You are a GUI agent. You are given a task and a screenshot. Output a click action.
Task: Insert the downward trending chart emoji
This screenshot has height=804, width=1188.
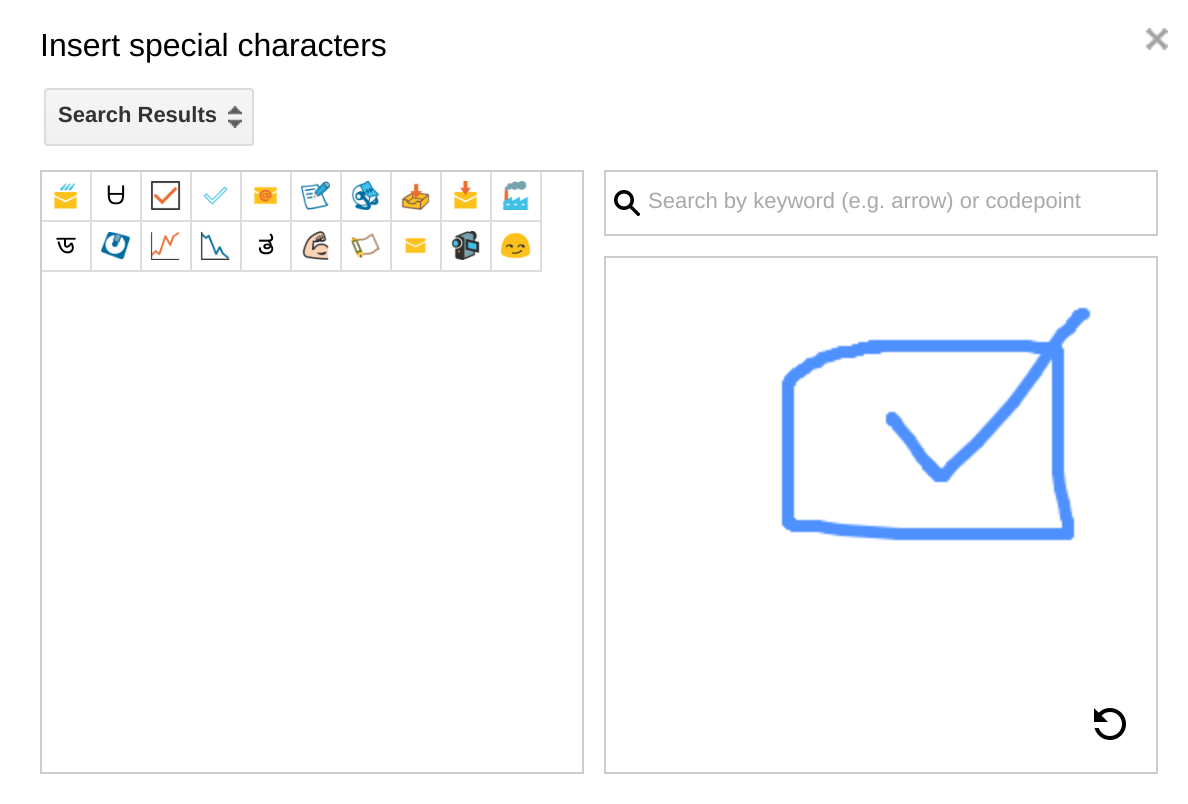(x=216, y=246)
